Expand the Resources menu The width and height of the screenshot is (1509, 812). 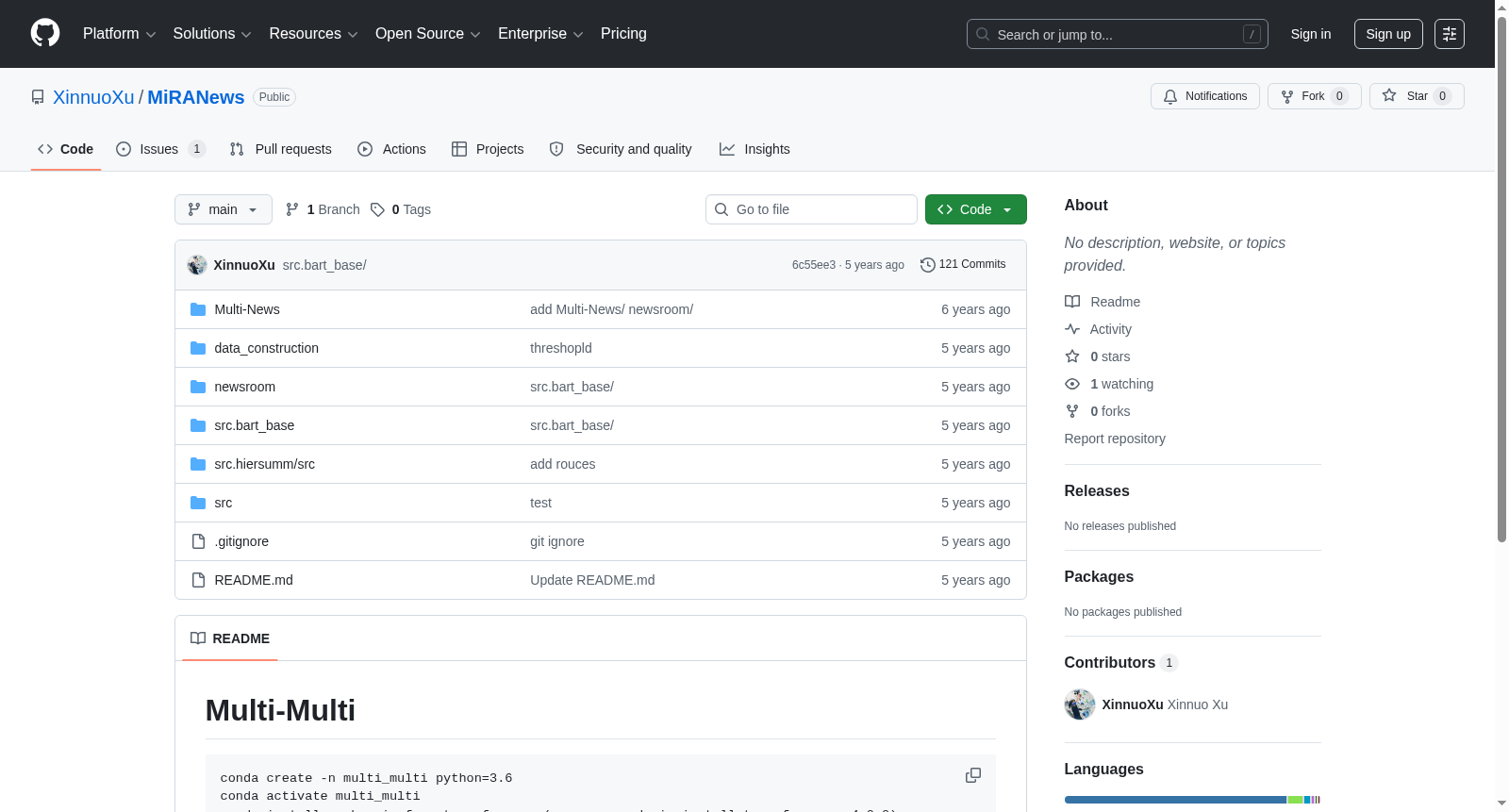point(313,34)
